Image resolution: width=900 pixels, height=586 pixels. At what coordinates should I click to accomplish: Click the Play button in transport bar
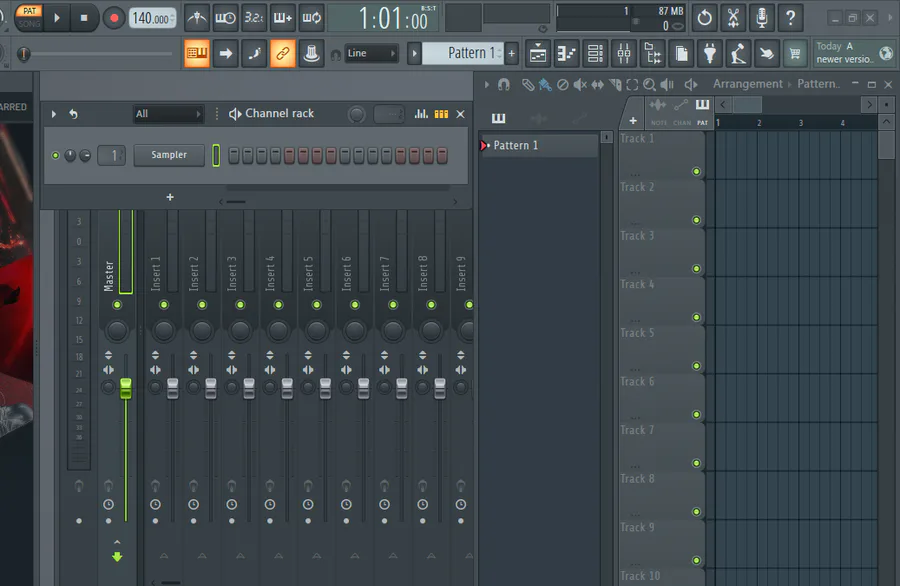coord(57,18)
